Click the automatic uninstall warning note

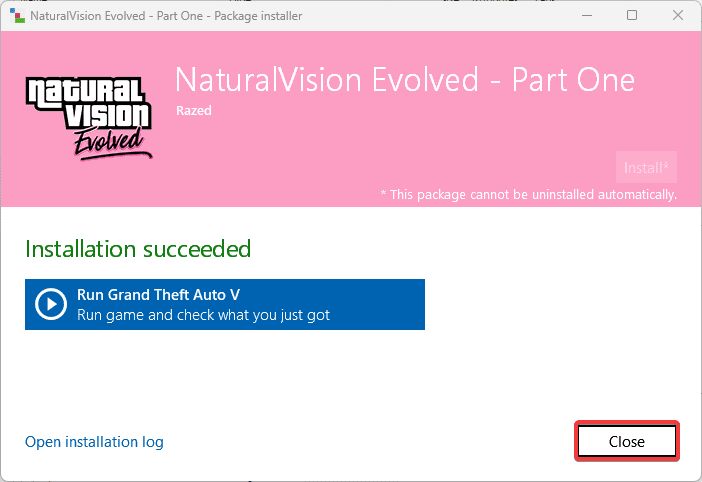528,194
